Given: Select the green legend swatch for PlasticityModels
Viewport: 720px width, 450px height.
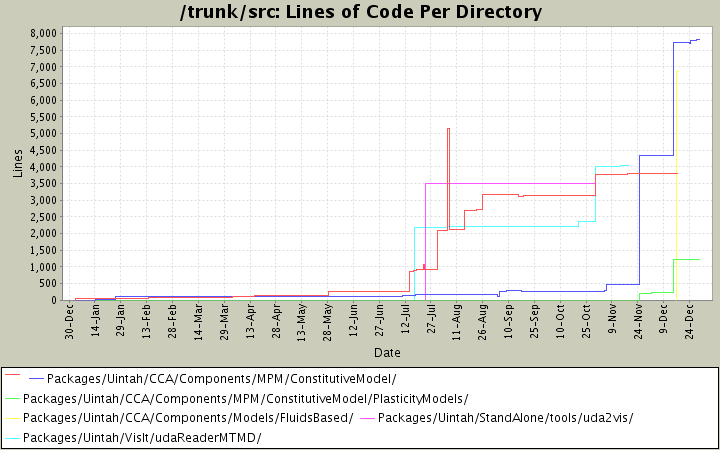Looking at the screenshot, I should pyautogui.click(x=12, y=398).
